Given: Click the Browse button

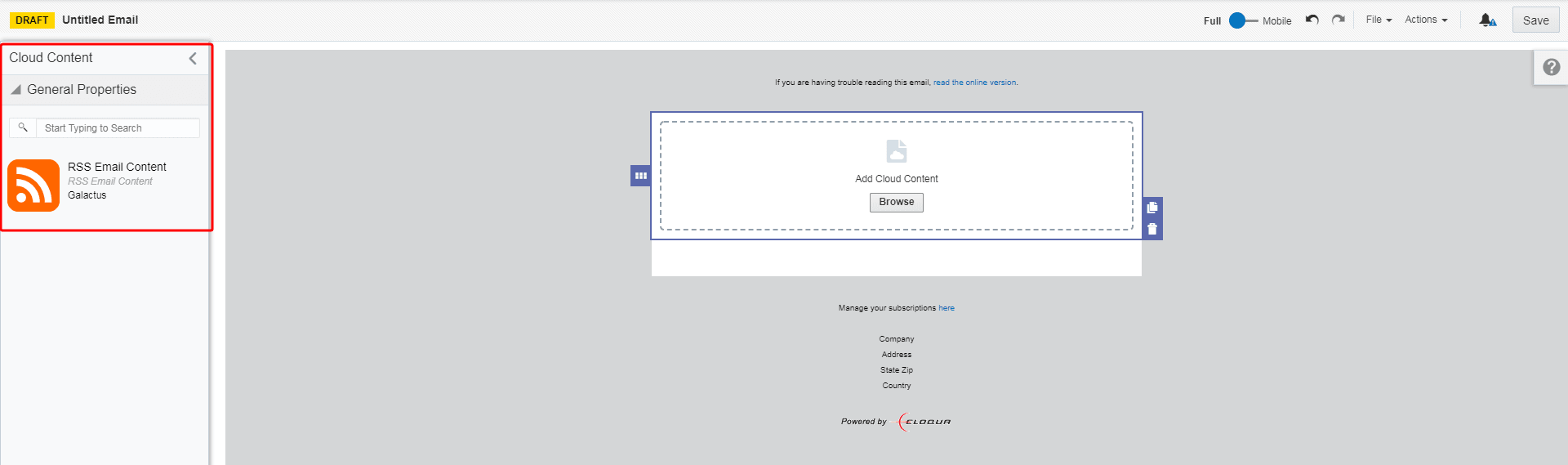Looking at the screenshot, I should 897,202.
